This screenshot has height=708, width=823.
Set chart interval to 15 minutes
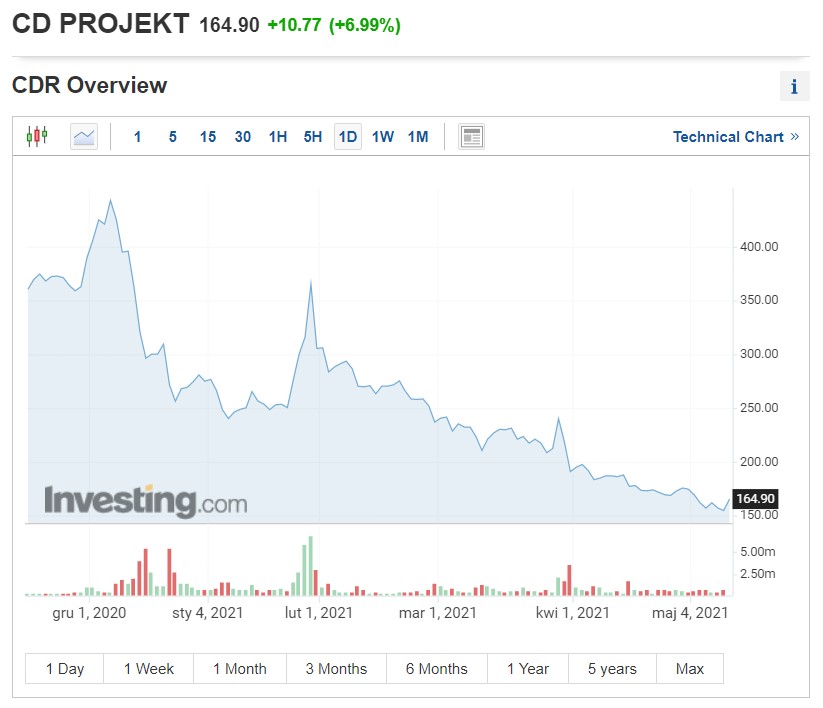point(208,137)
